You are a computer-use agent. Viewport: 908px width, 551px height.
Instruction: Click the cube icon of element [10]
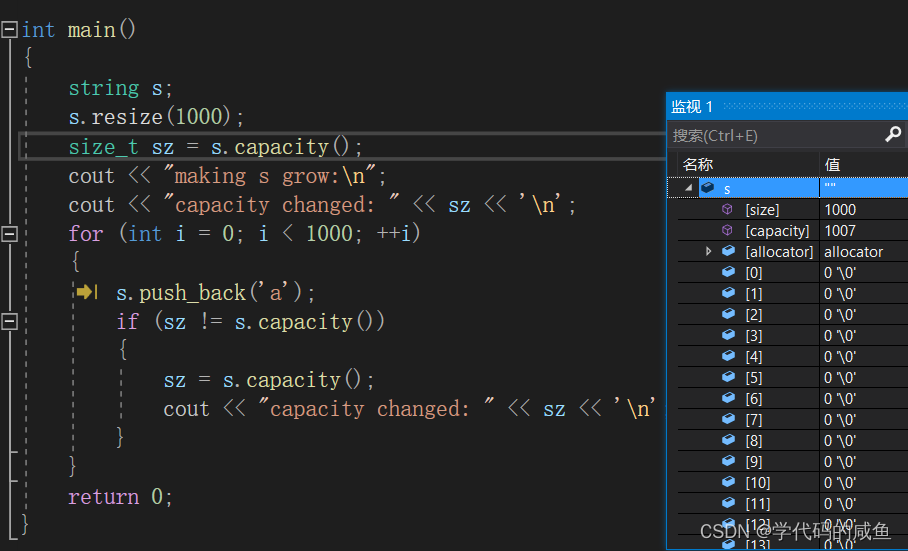[x=728, y=482]
